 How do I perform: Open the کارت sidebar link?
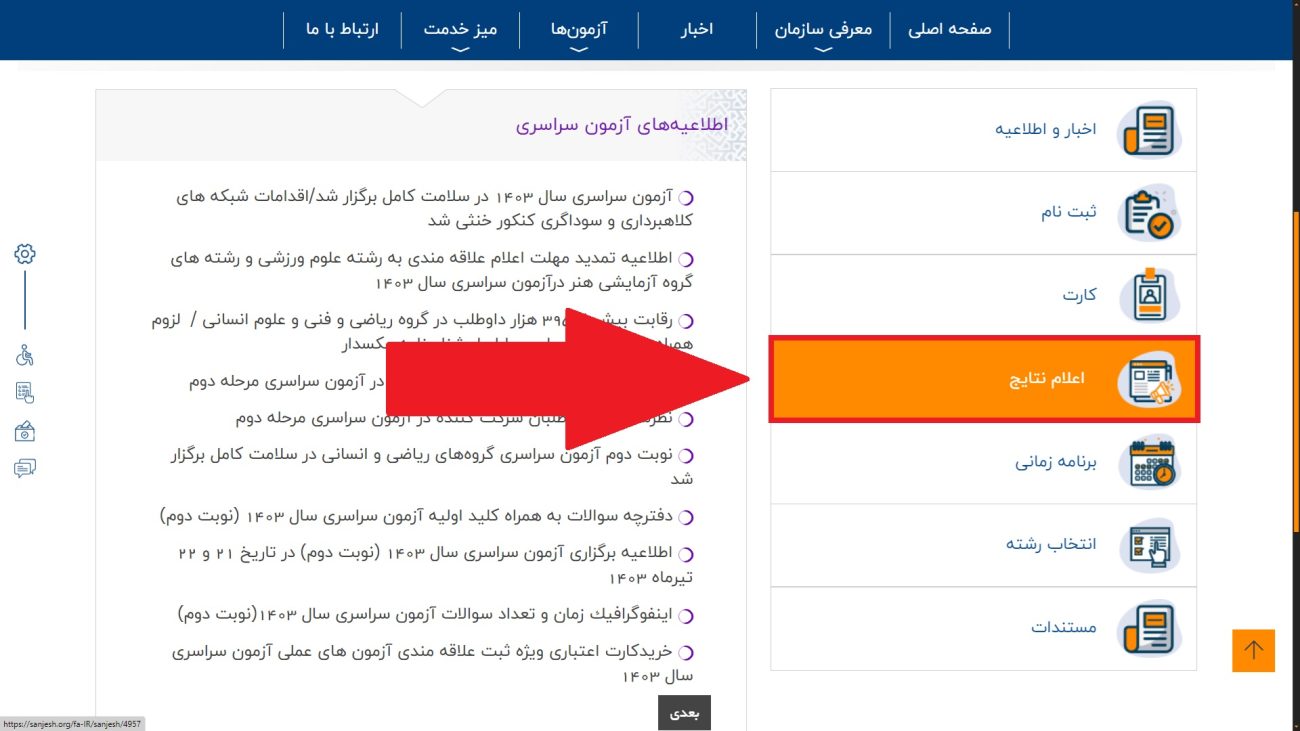[984, 296]
